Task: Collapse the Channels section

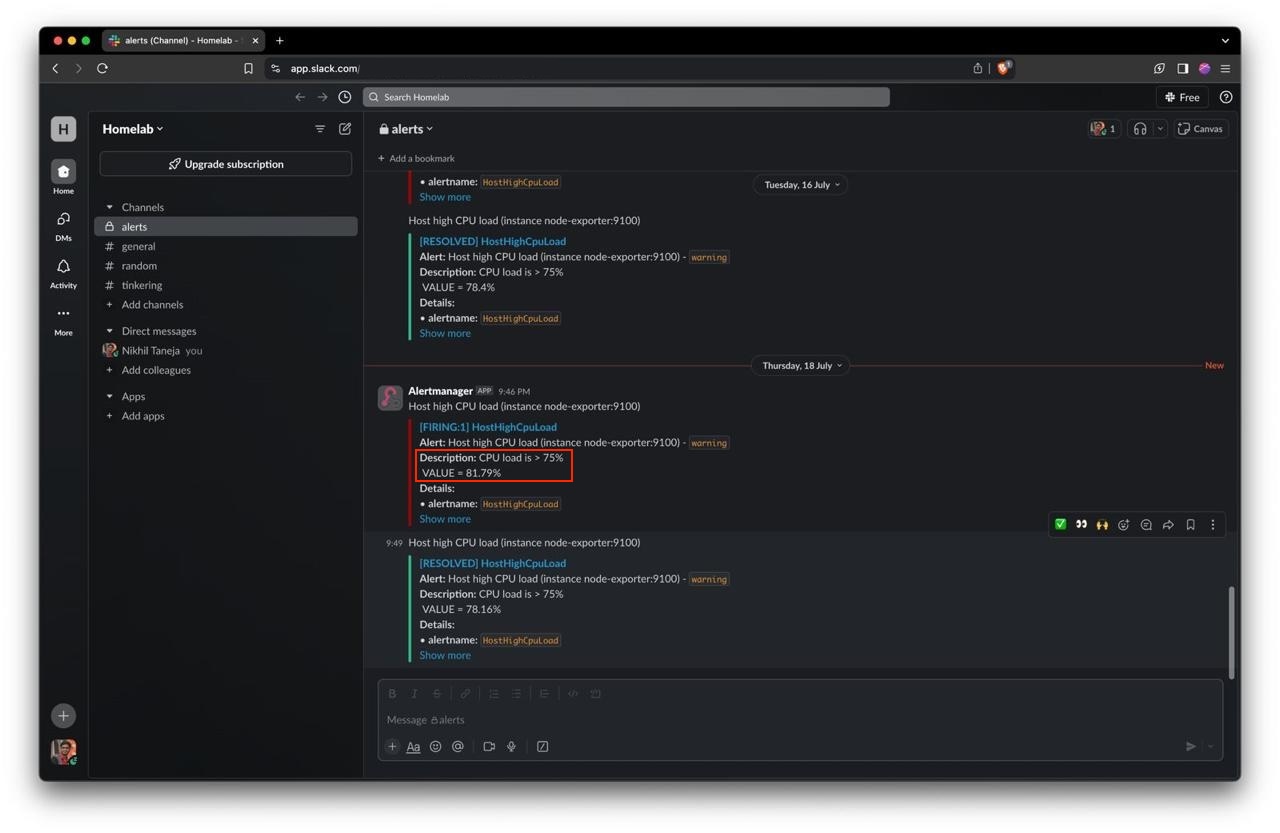Action: click(x=110, y=207)
